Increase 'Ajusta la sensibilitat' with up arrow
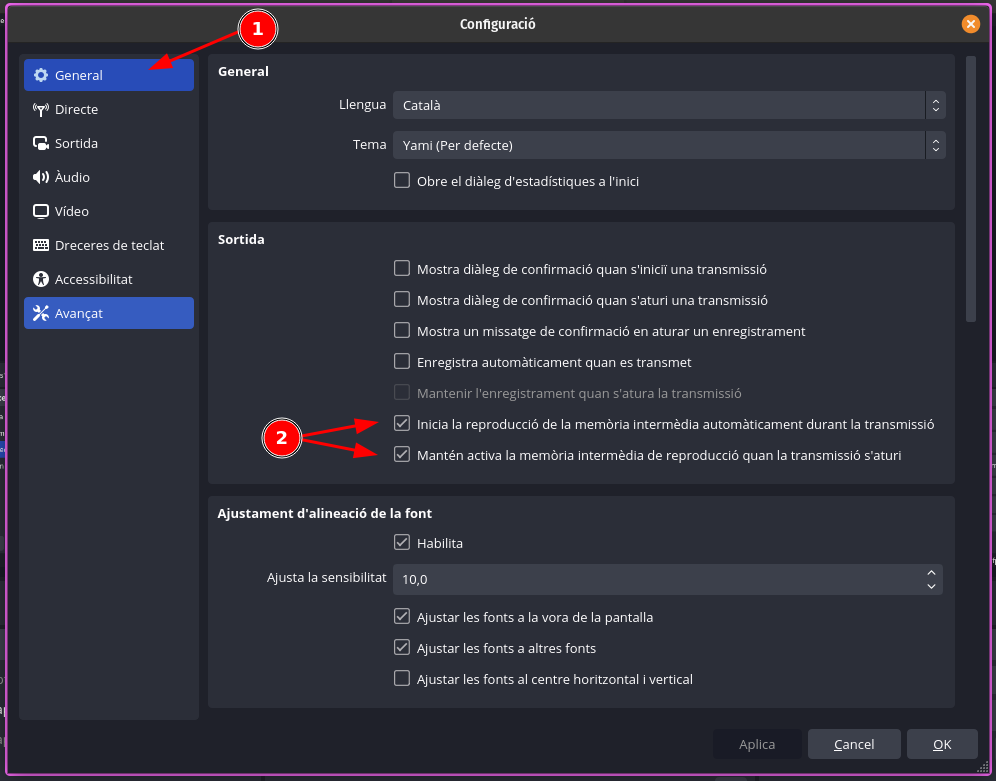996x781 pixels. (x=931, y=573)
